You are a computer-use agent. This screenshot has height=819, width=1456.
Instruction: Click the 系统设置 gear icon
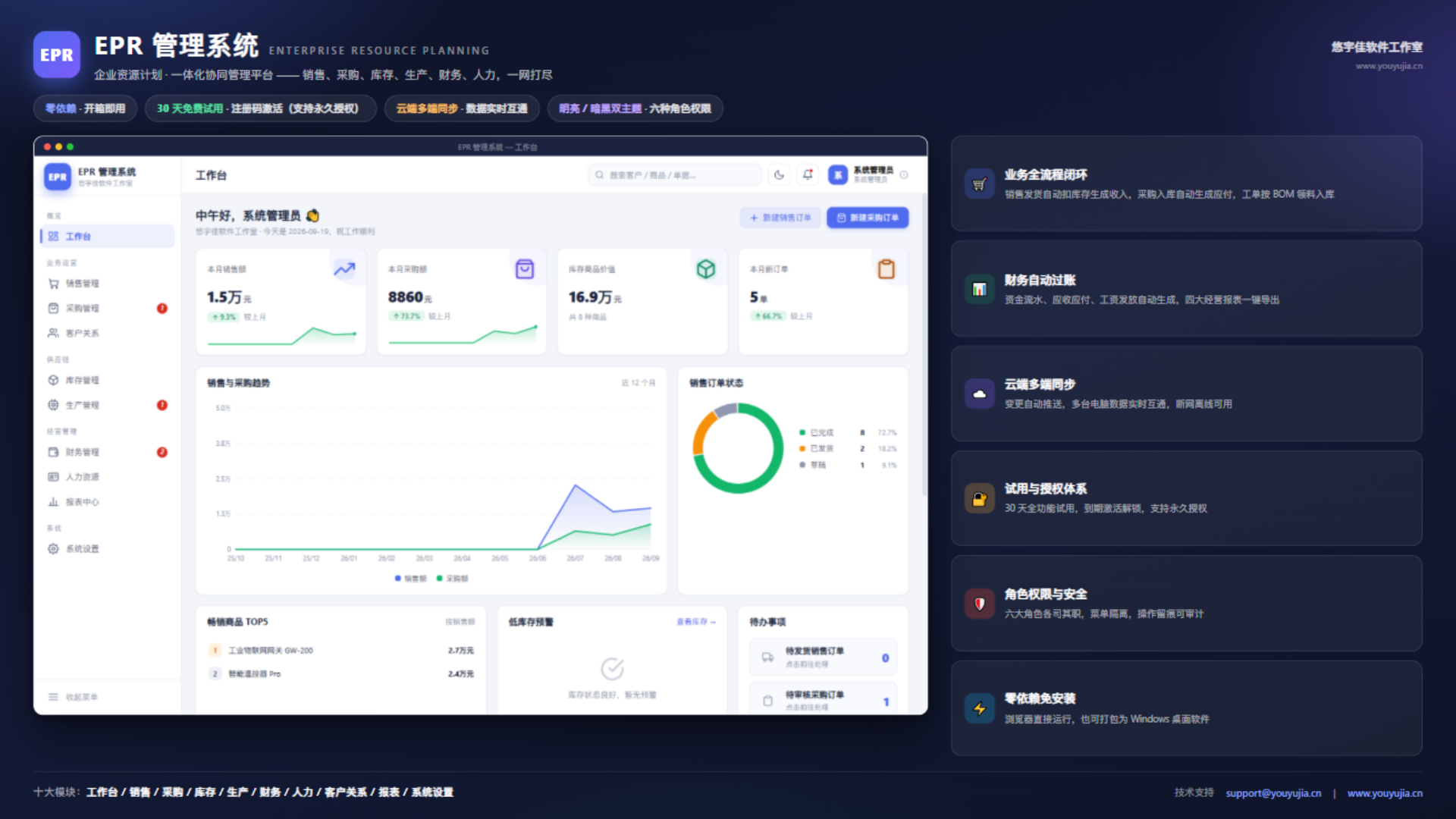(53, 549)
